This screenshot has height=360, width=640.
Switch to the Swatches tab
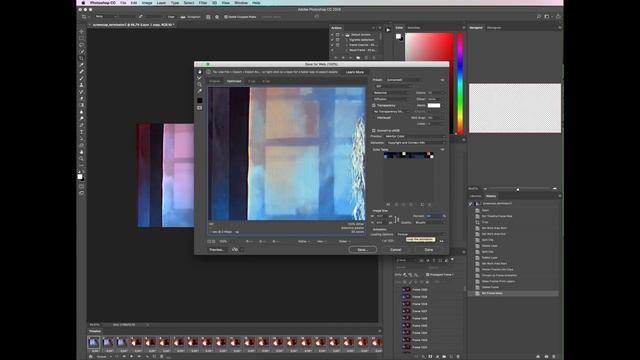[414, 28]
